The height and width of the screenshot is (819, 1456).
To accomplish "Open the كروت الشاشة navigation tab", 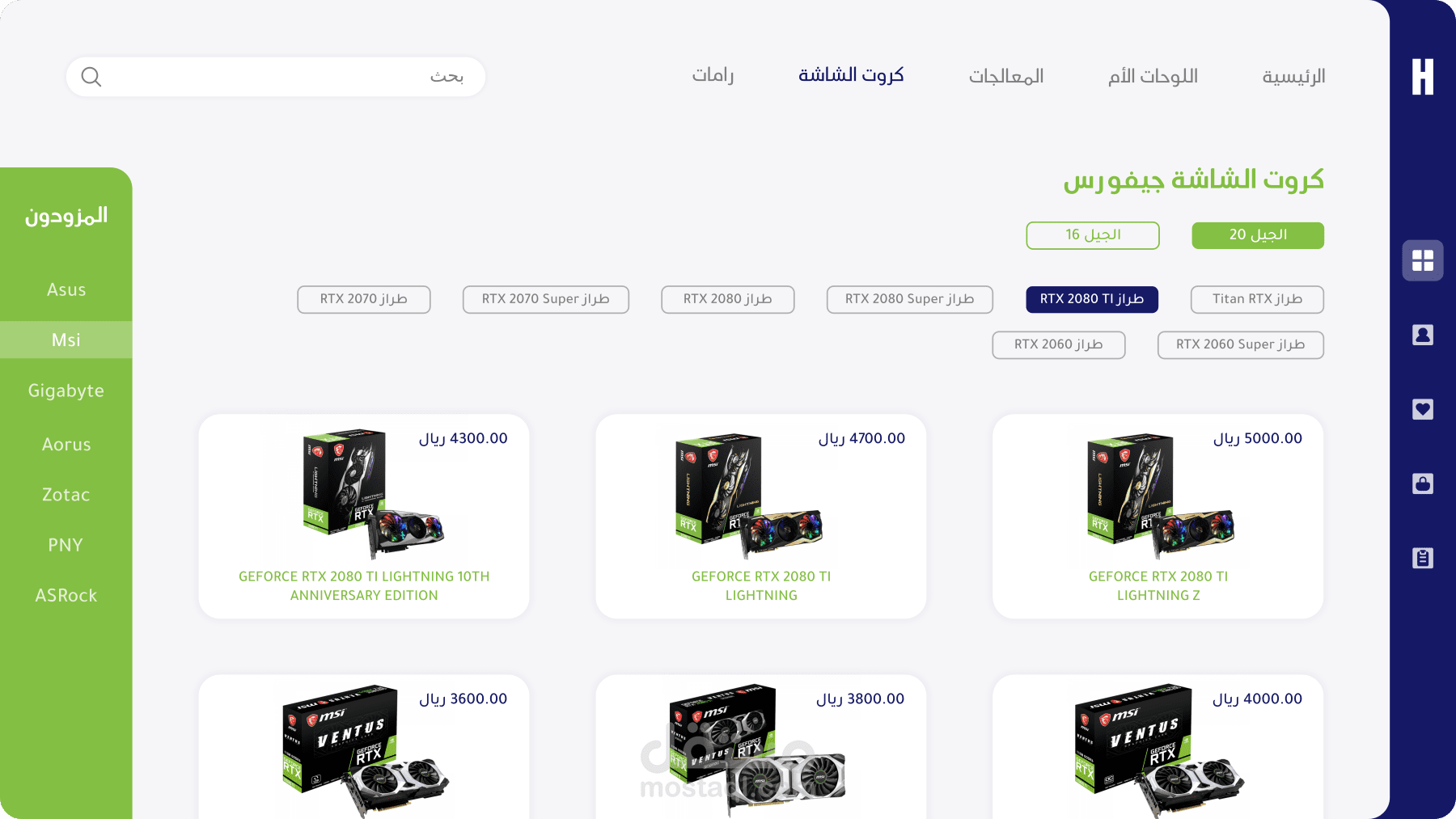I will 851,75.
